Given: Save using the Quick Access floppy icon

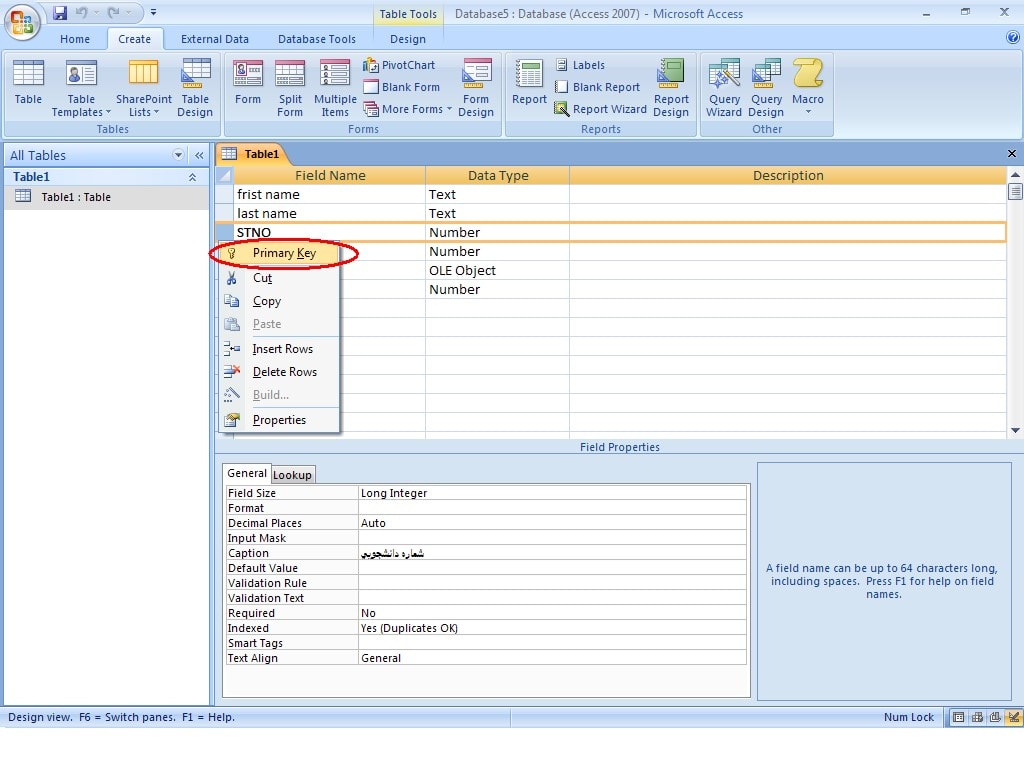Looking at the screenshot, I should (x=60, y=12).
